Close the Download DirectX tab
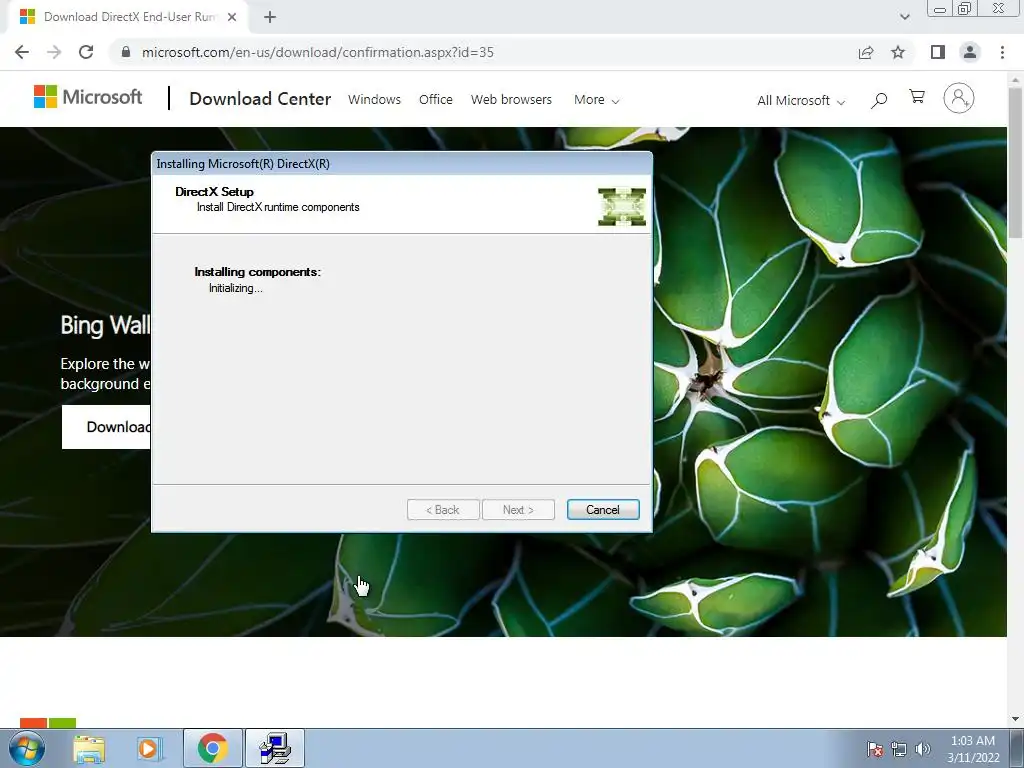Screen dimensions: 1024x768 click(x=232, y=17)
